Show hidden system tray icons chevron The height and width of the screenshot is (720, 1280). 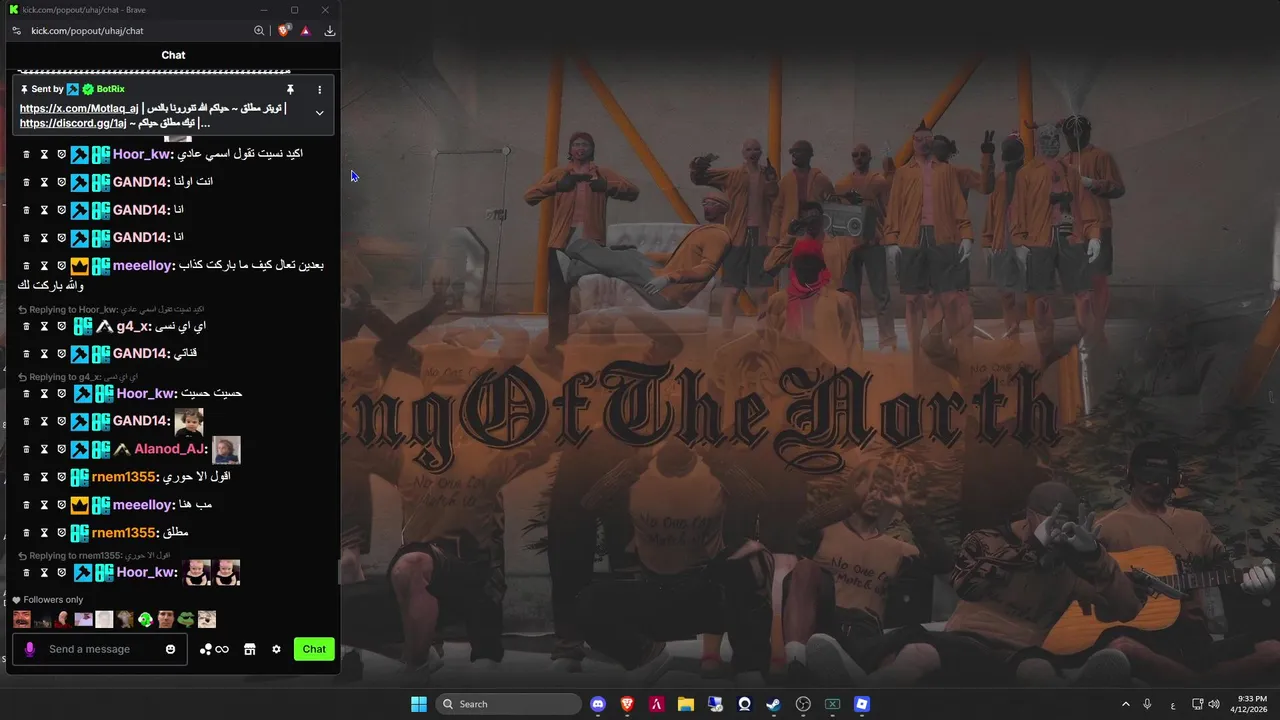tap(1126, 704)
